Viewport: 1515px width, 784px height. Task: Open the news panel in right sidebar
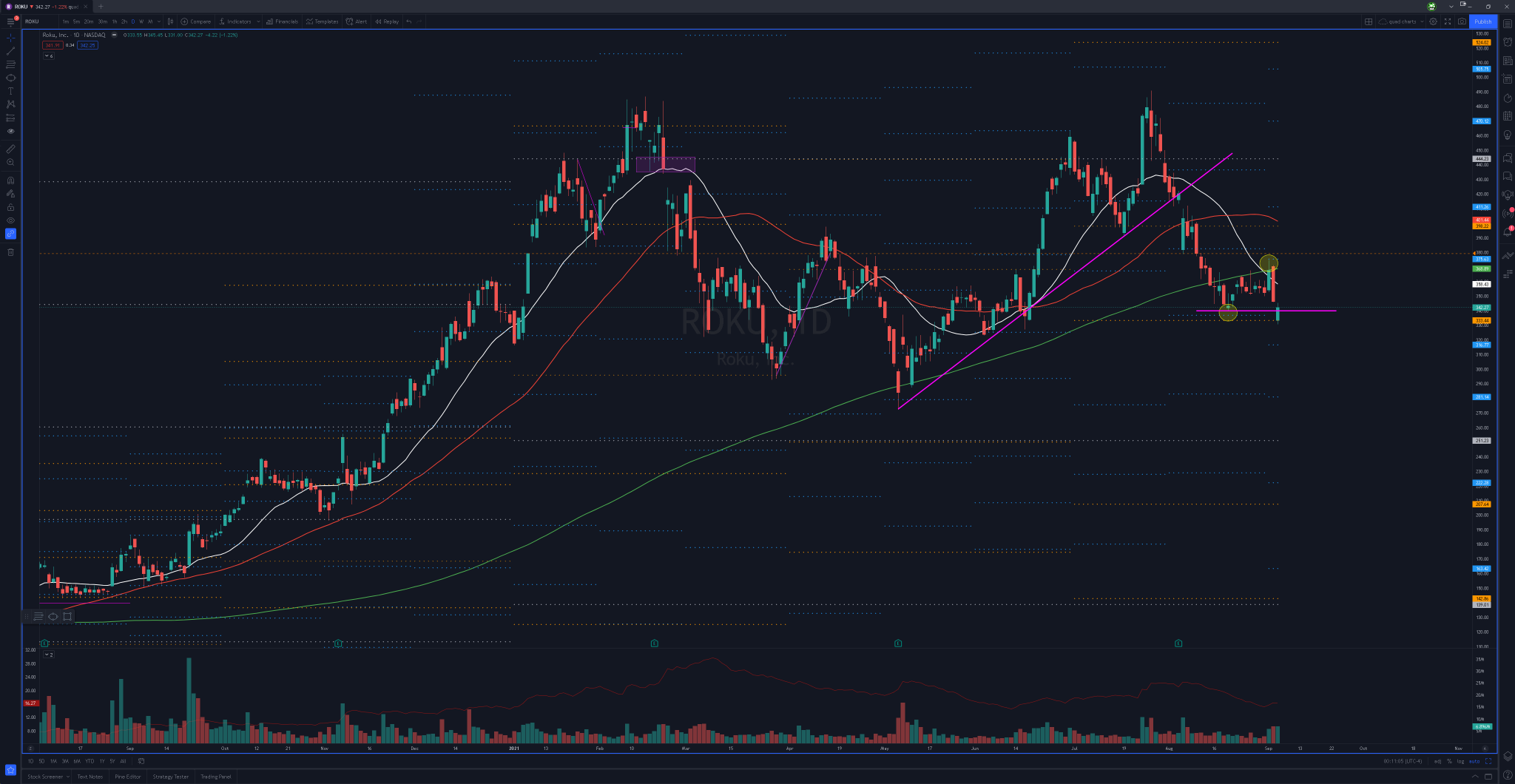(1508, 61)
